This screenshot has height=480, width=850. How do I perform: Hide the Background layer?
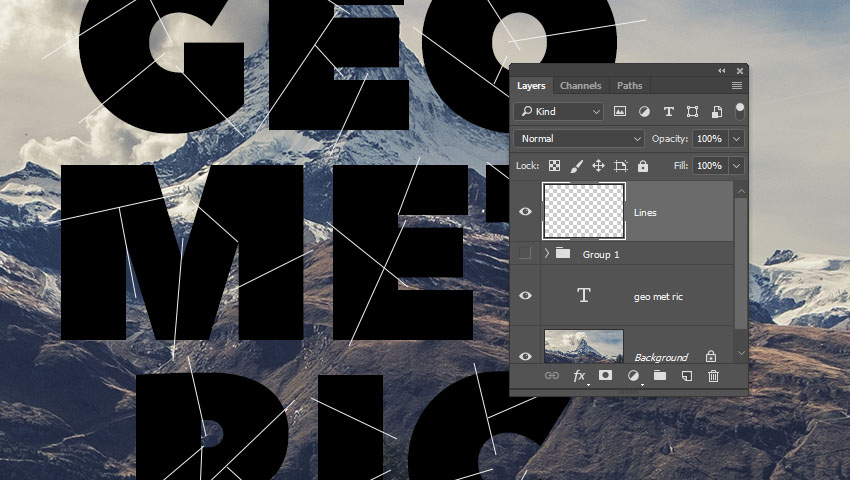point(525,356)
